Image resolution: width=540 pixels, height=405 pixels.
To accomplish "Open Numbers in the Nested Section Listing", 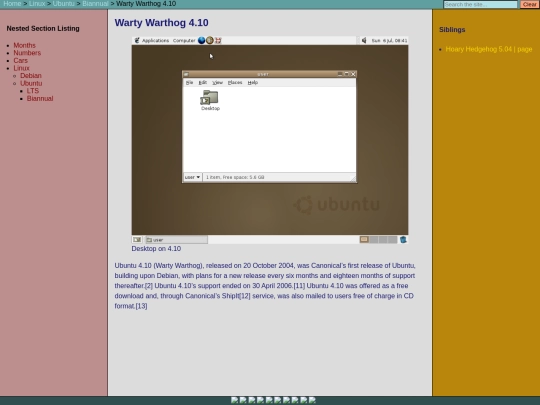I will pos(27,53).
